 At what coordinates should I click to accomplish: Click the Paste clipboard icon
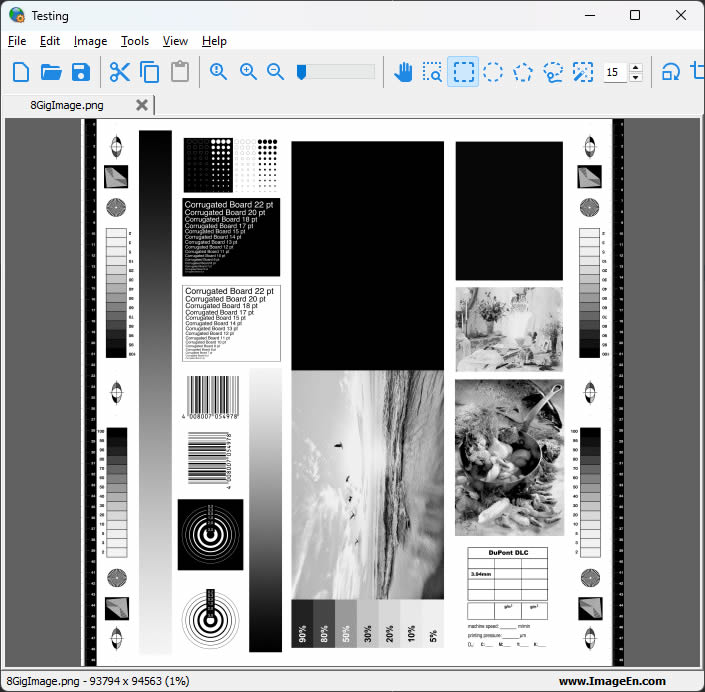click(180, 72)
